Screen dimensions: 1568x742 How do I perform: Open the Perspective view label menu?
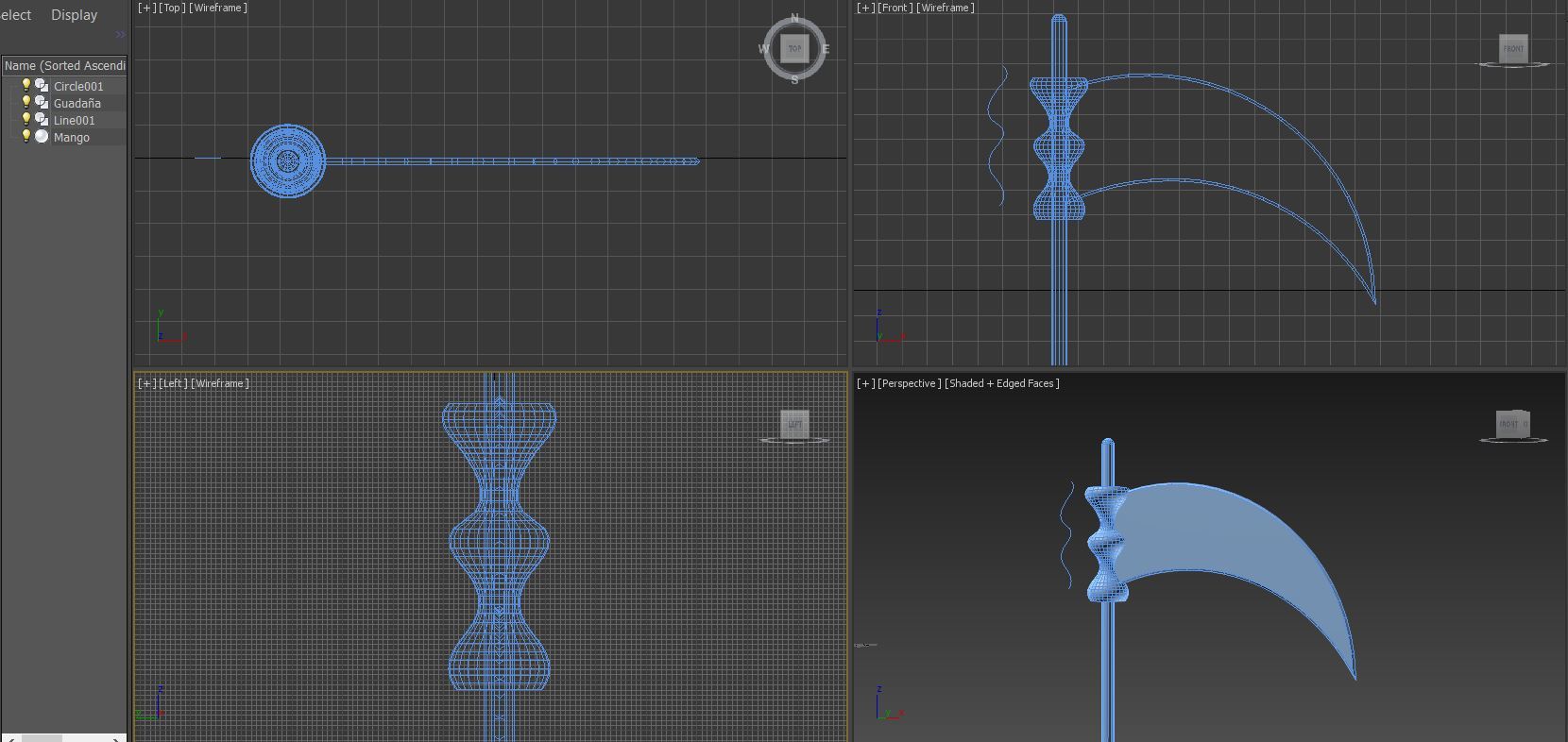tap(910, 383)
